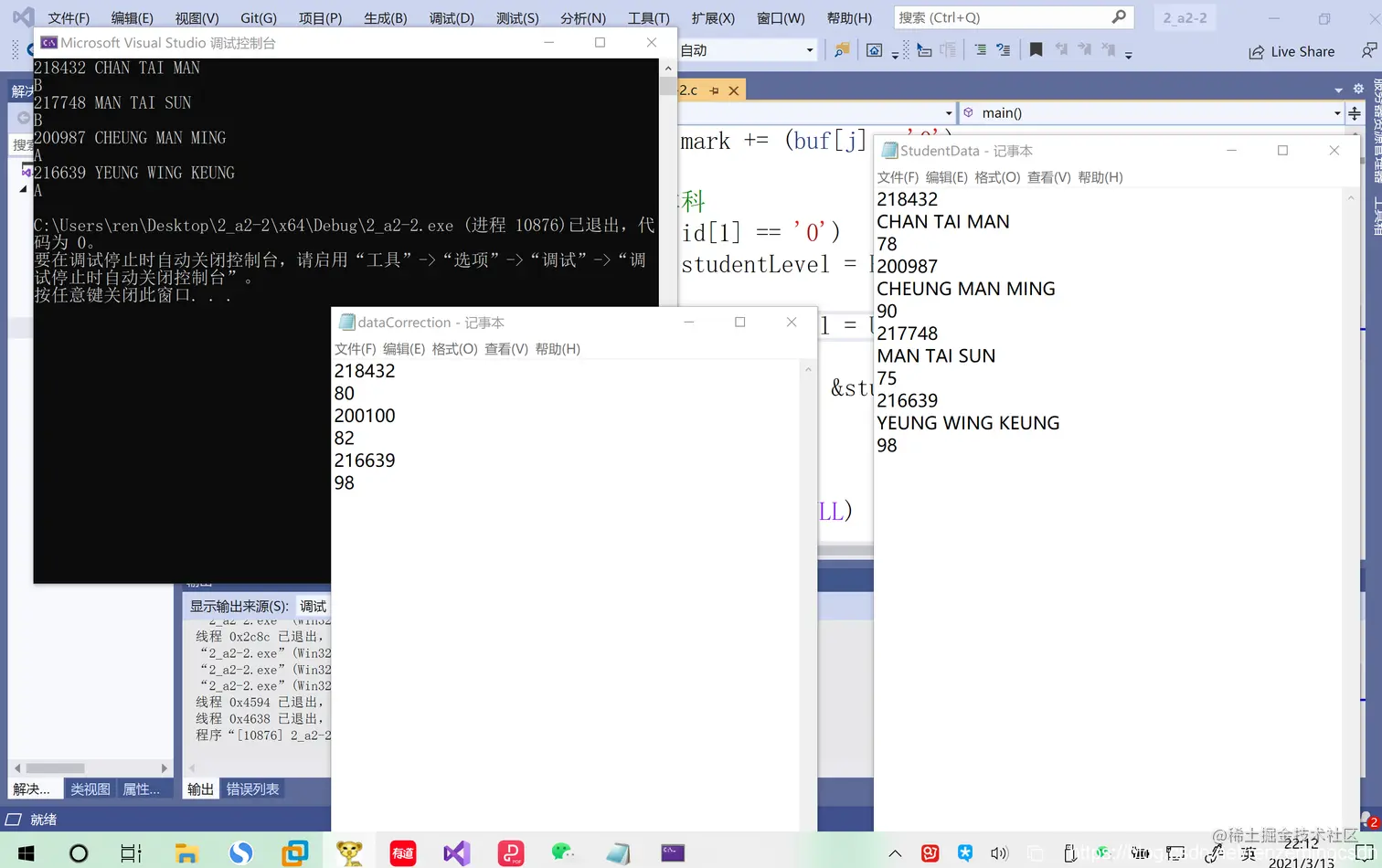Viewport: 1382px width, 868px height.
Task: Click the Notepad icon on taskbar
Action: (x=618, y=853)
